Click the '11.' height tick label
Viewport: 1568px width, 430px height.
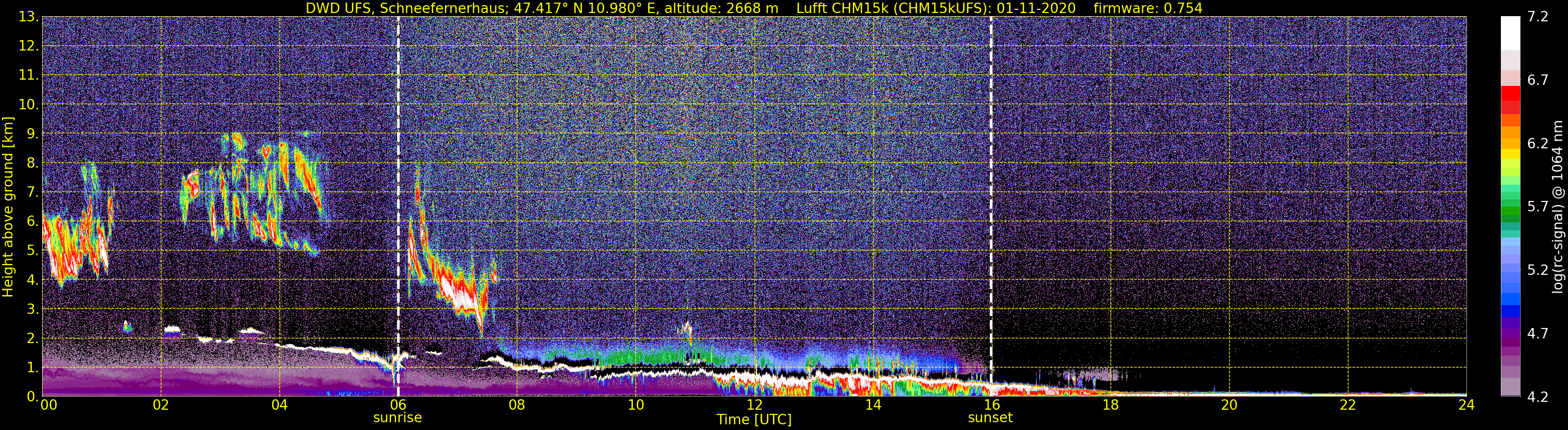(29, 75)
